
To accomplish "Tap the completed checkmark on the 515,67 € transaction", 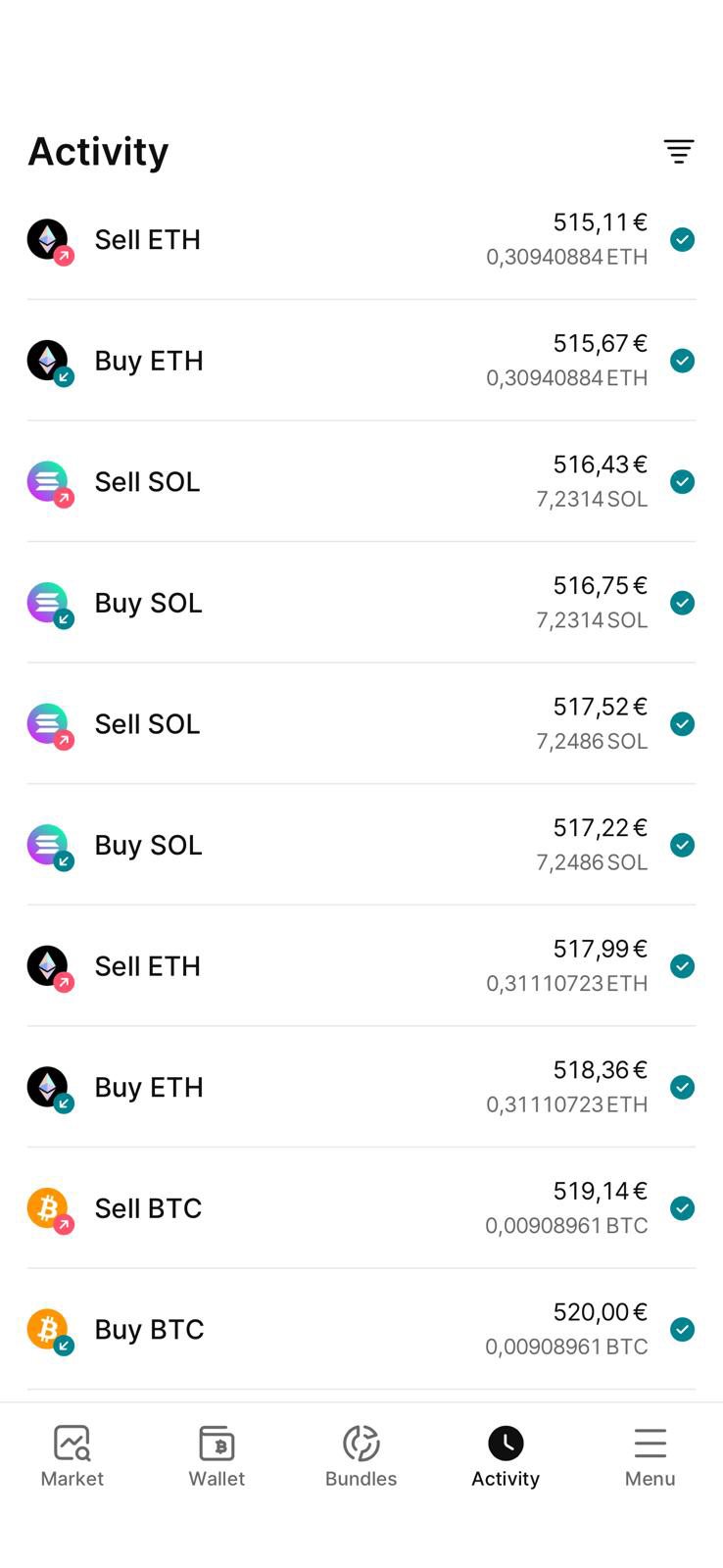I will click(683, 361).
